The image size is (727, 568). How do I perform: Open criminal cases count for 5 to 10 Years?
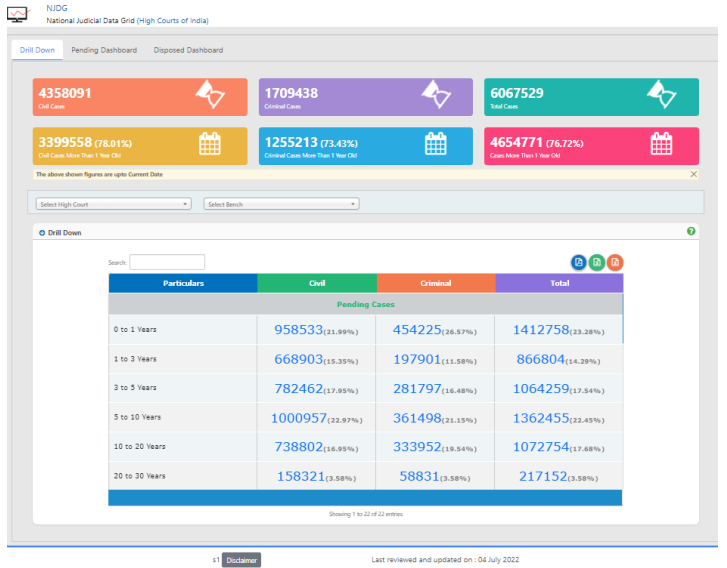(x=418, y=418)
